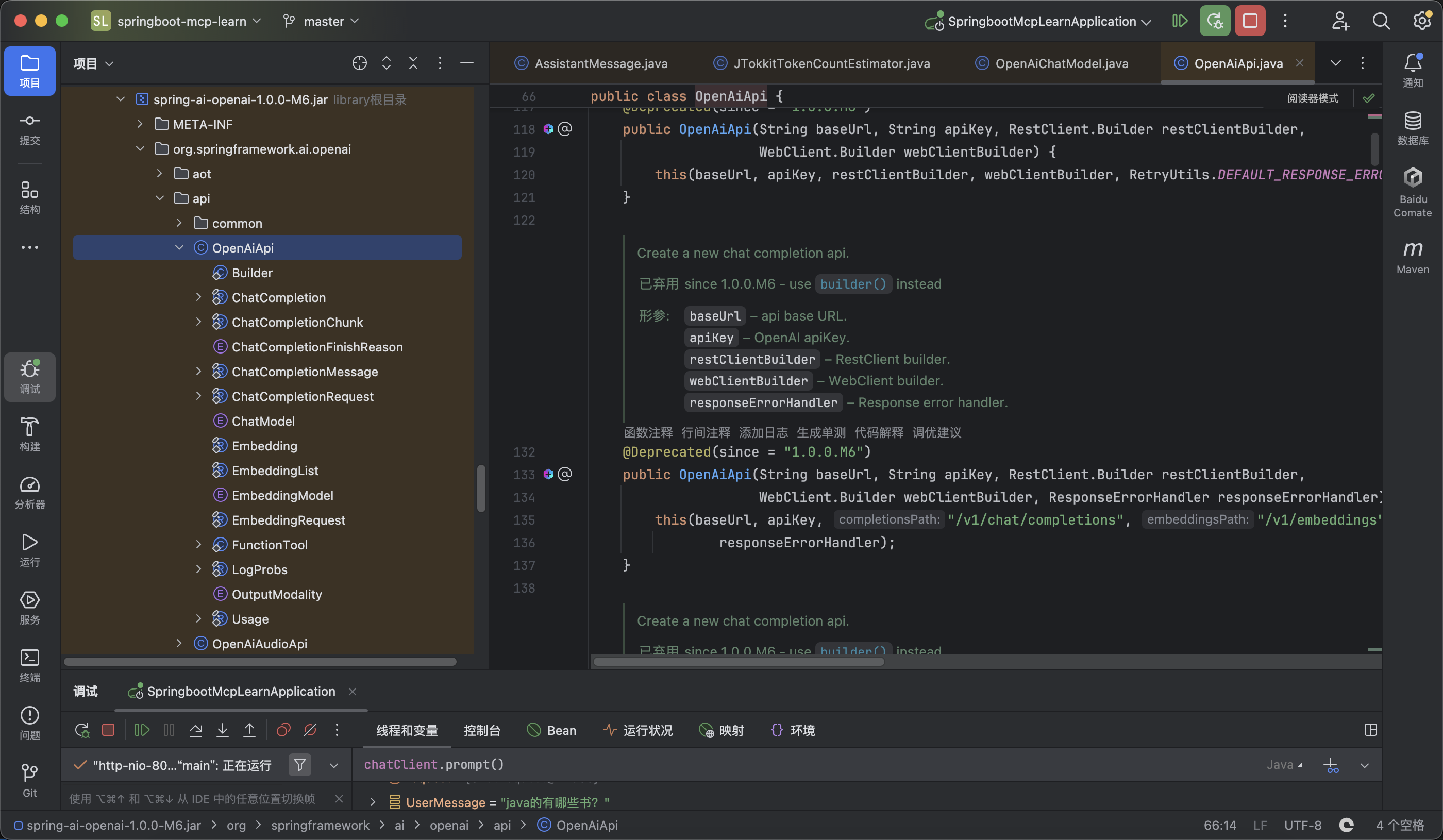Open the Database tool window
The width and height of the screenshot is (1443, 840).
click(1413, 129)
